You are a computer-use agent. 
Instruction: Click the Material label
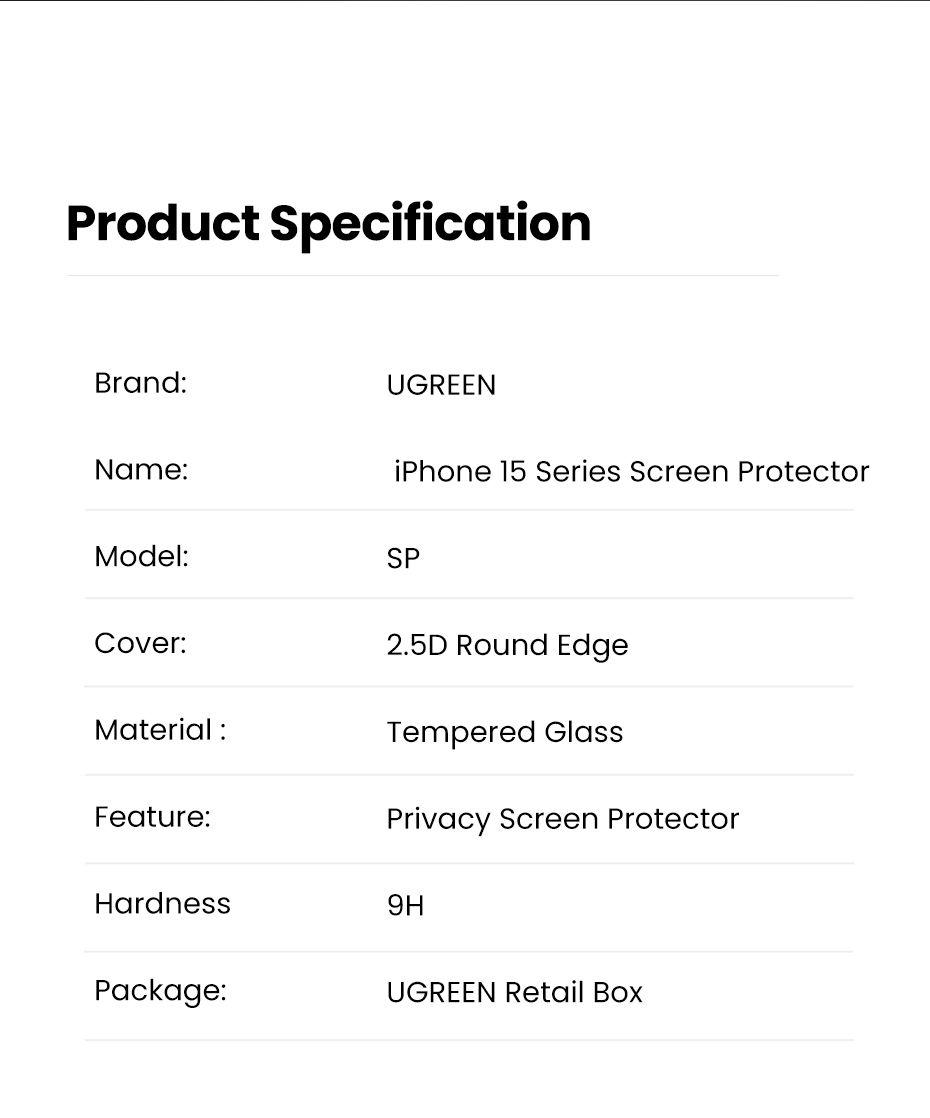(160, 731)
